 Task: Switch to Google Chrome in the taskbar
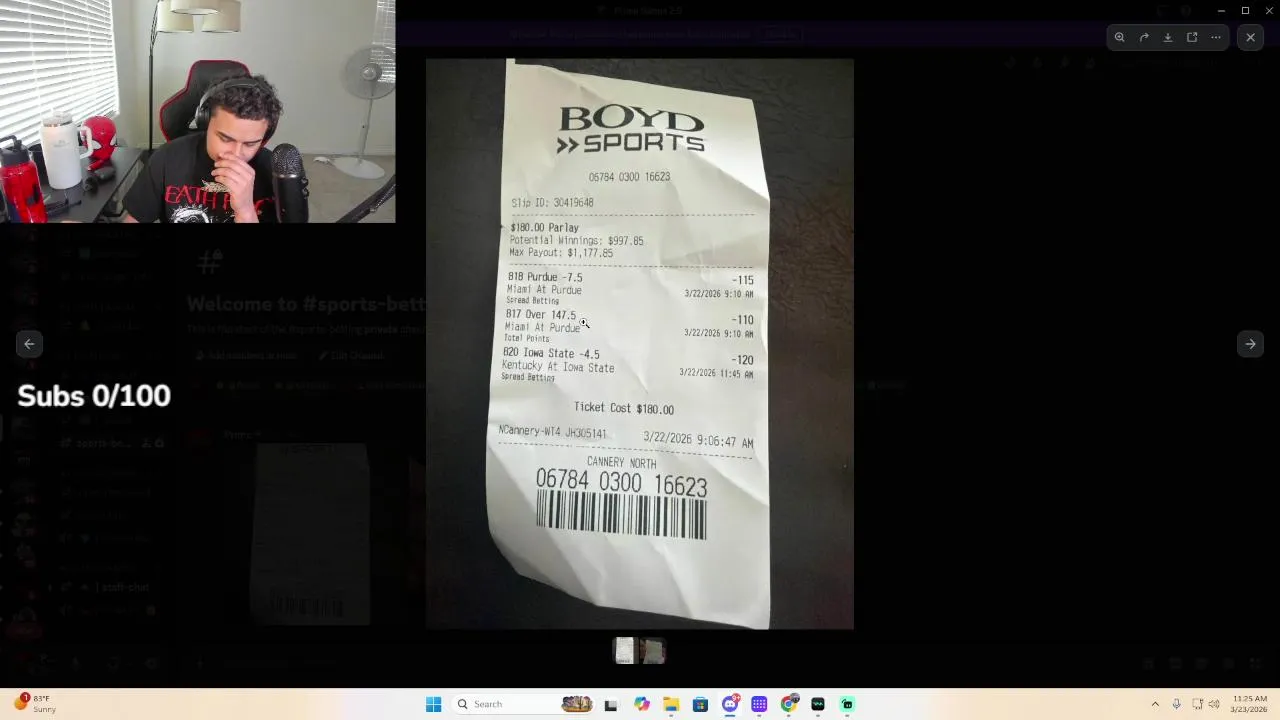[789, 704]
